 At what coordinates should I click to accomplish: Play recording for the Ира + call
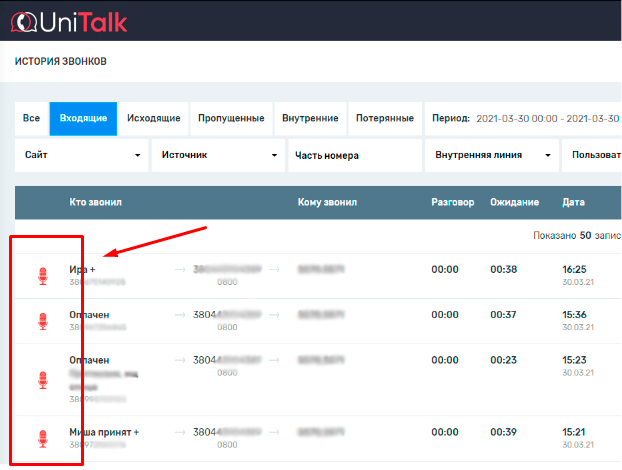(x=43, y=275)
